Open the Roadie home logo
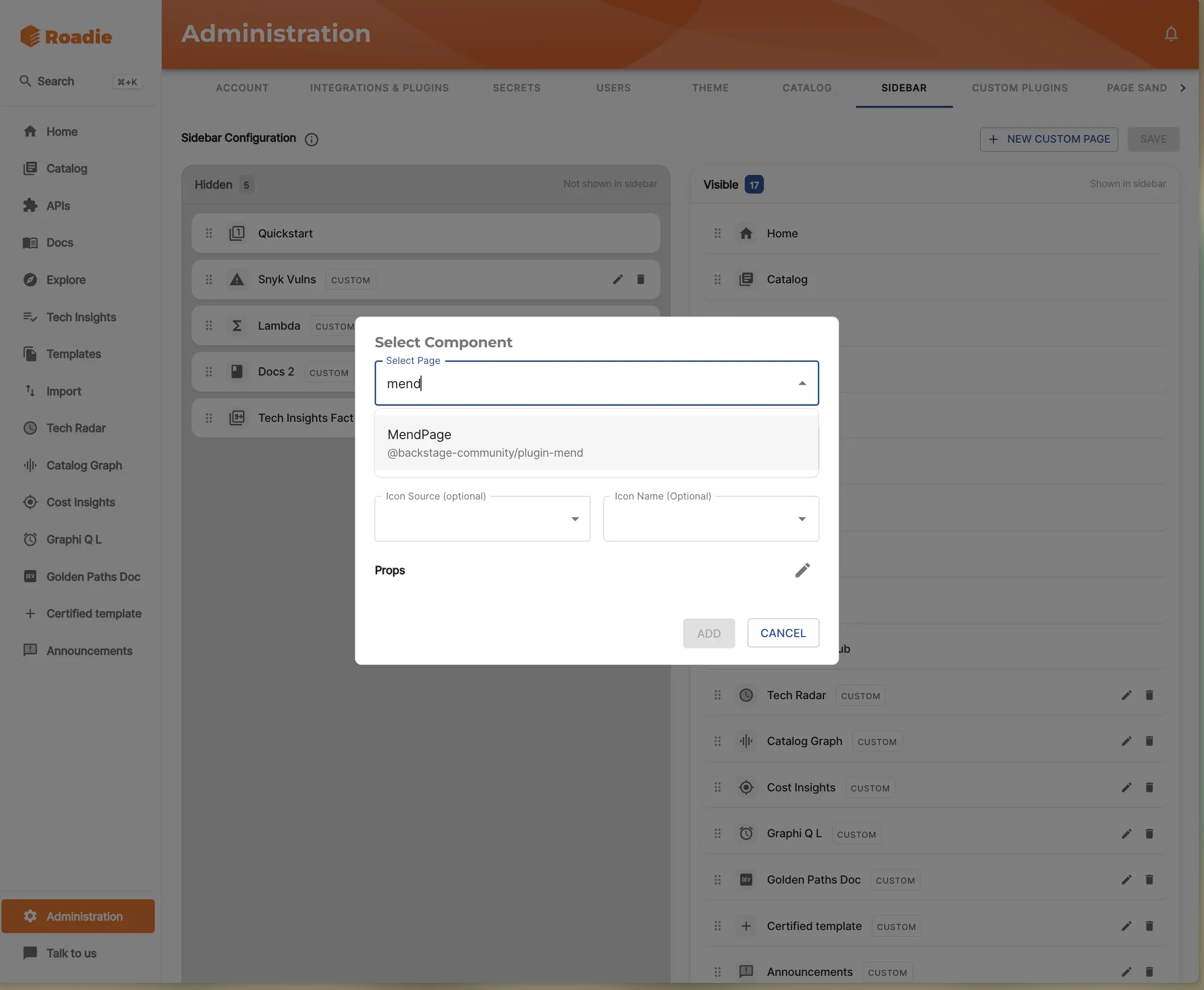 click(x=66, y=36)
